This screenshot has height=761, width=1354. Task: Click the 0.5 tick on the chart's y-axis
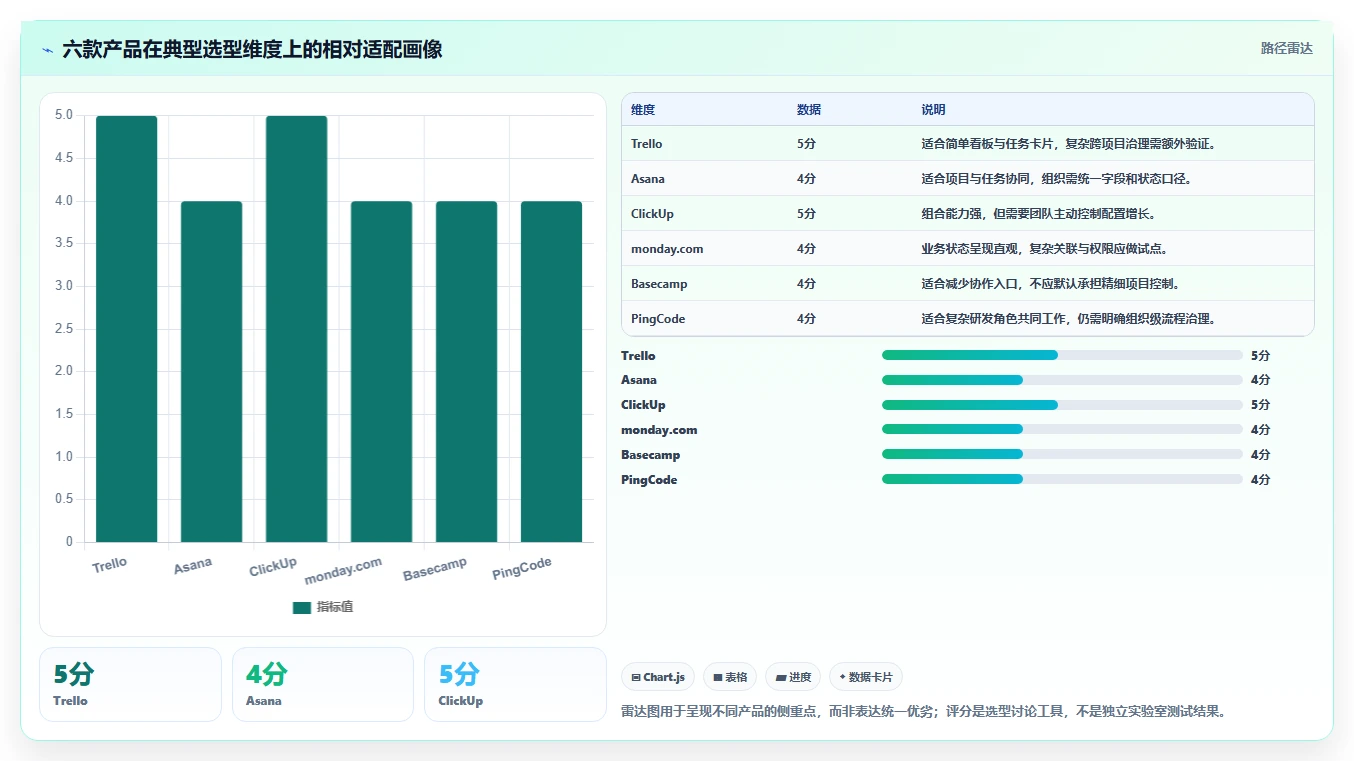64,499
